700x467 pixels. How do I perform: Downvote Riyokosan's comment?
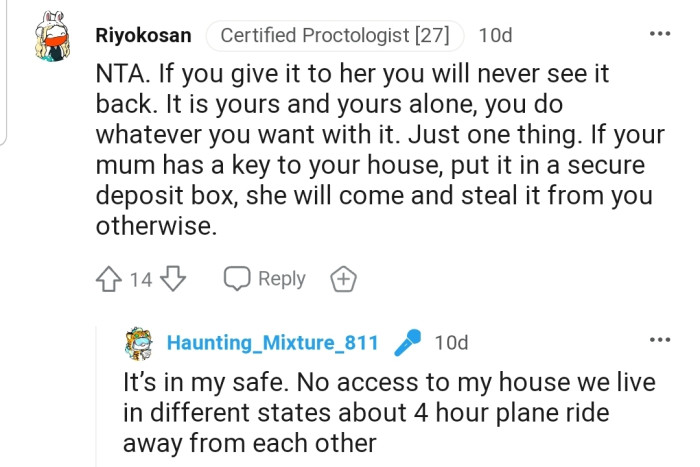pyautogui.click(x=172, y=279)
